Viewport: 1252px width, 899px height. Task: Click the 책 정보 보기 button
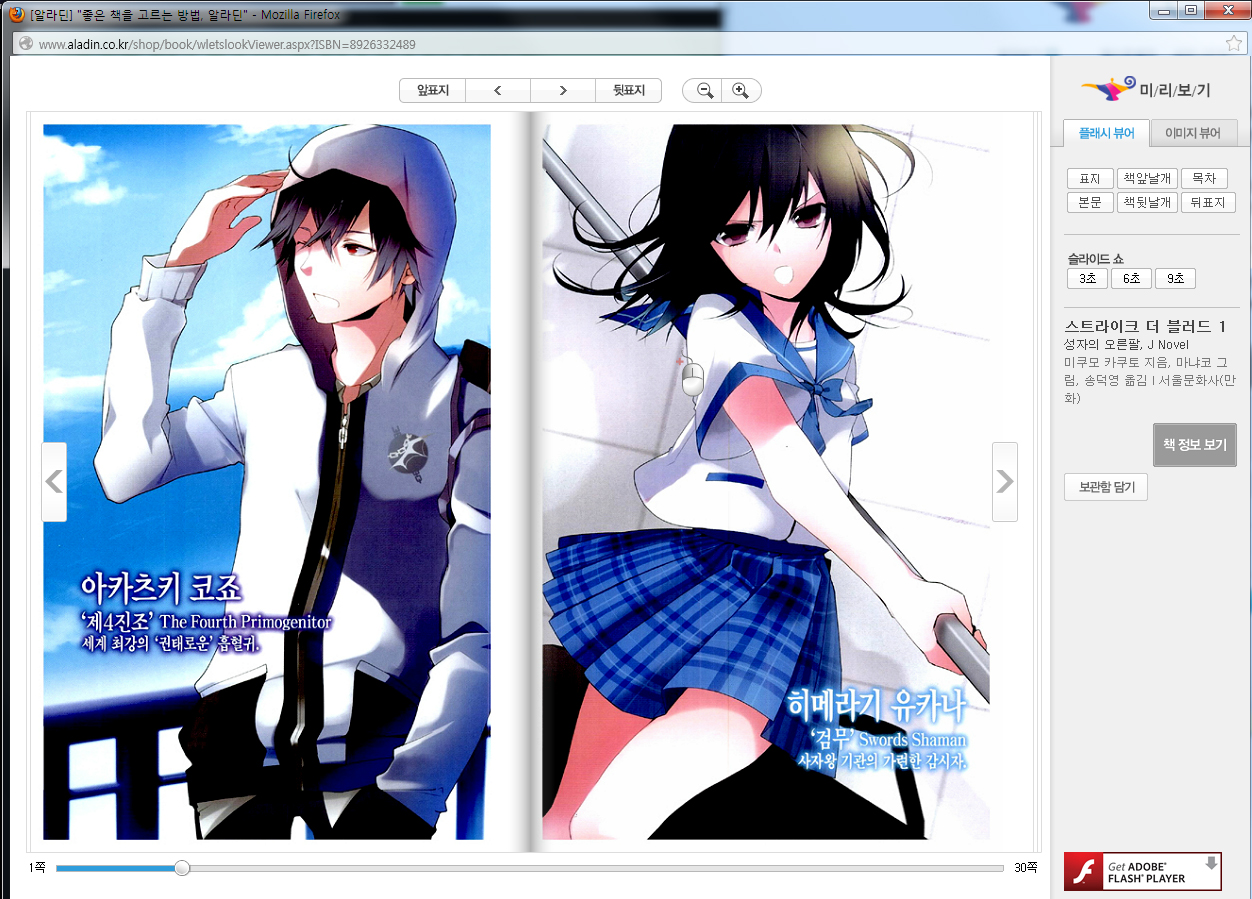1194,445
